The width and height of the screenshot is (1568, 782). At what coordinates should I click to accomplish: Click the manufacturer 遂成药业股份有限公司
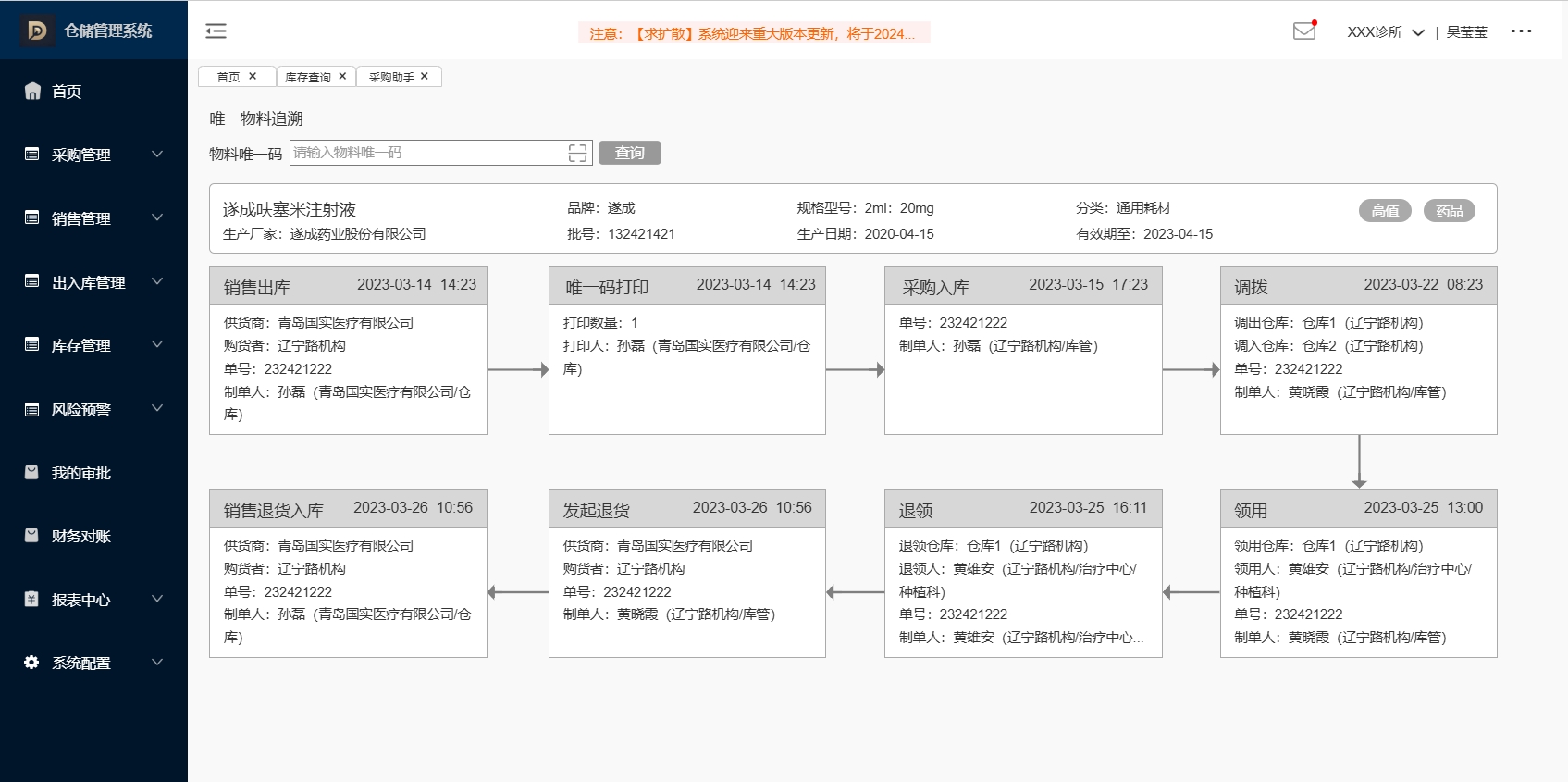tap(358, 234)
